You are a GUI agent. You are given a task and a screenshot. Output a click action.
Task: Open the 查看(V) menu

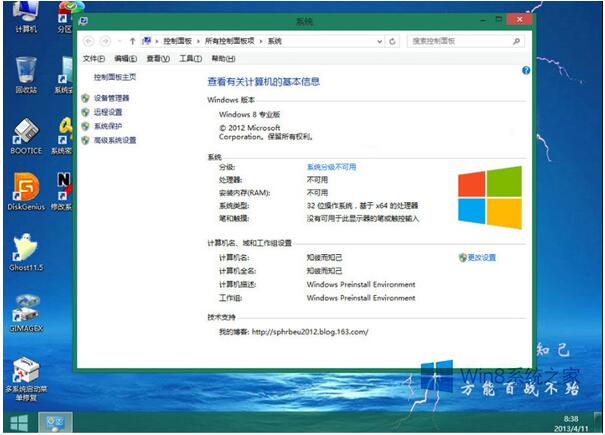pyautogui.click(x=158, y=59)
